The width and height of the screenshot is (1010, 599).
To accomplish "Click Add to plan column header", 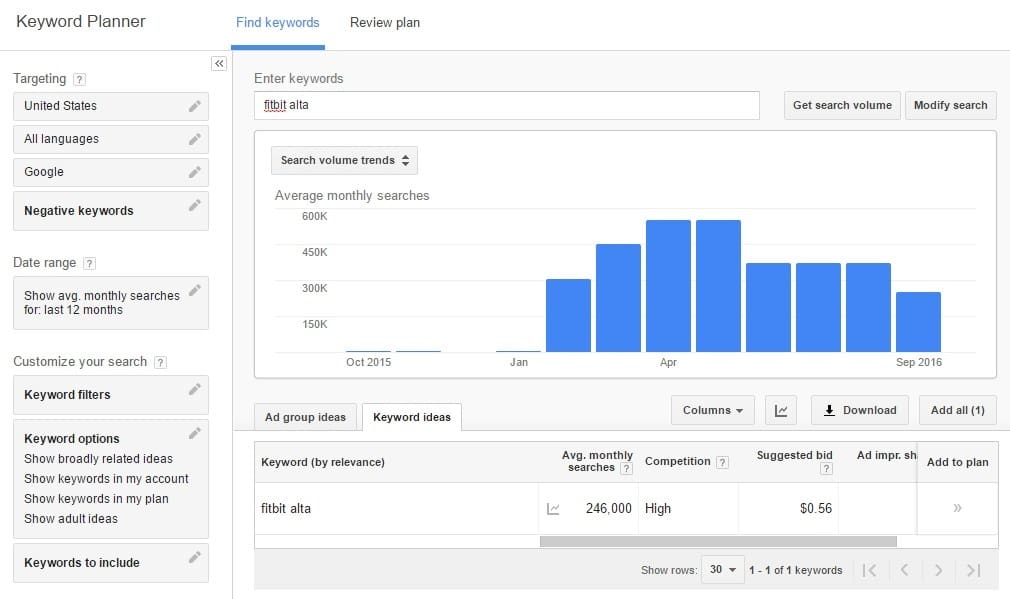I will [958, 462].
